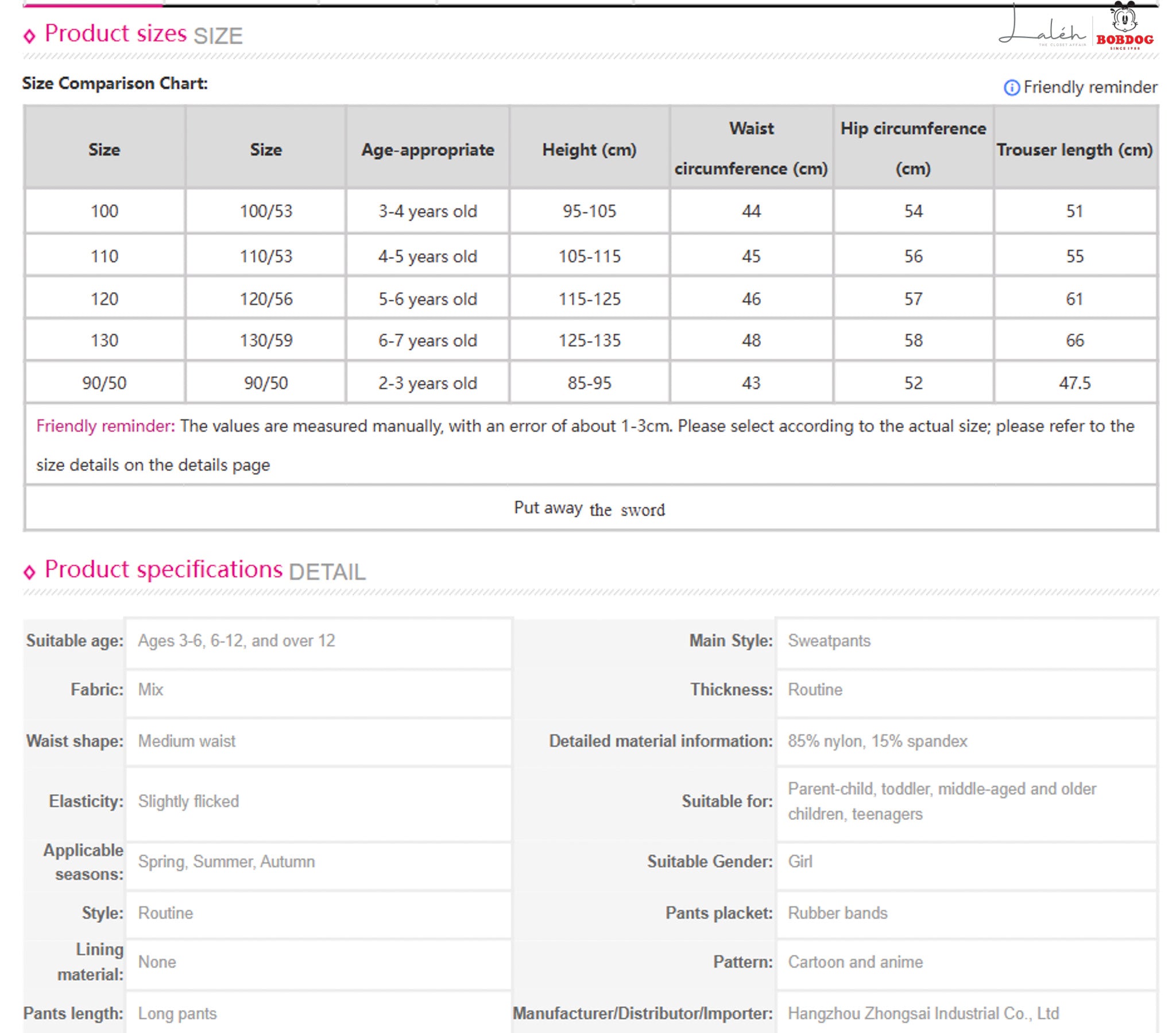
Task: Click the Pants placket value 'Rubber bands'
Action: (837, 913)
